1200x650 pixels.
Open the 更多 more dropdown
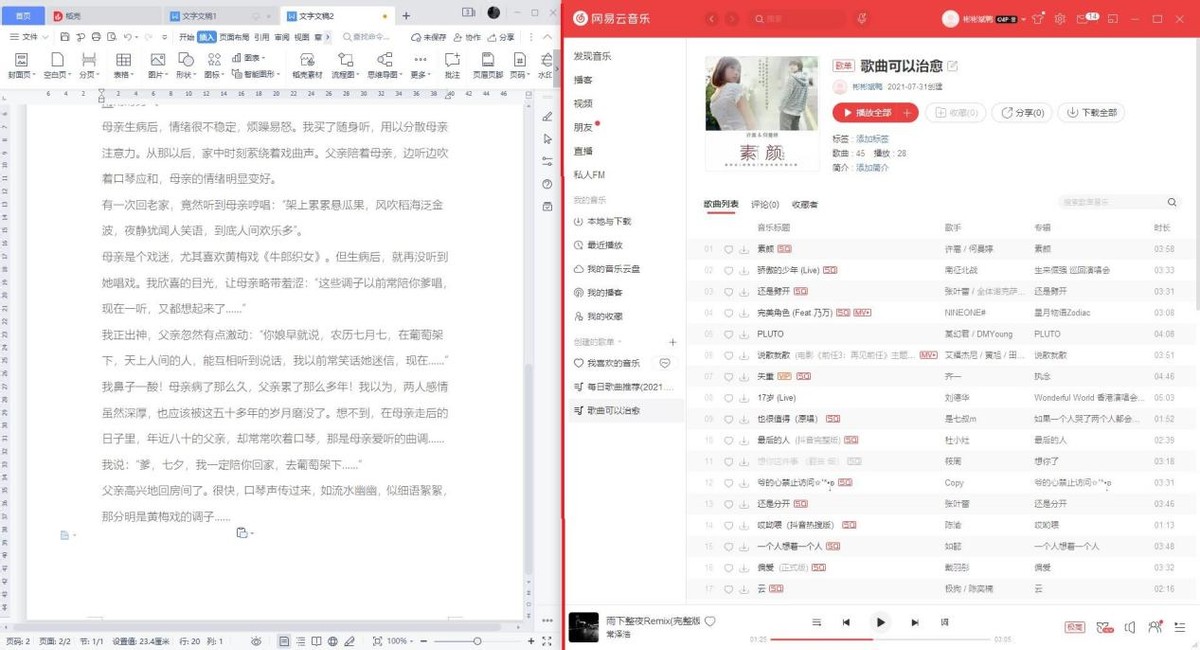coord(420,74)
